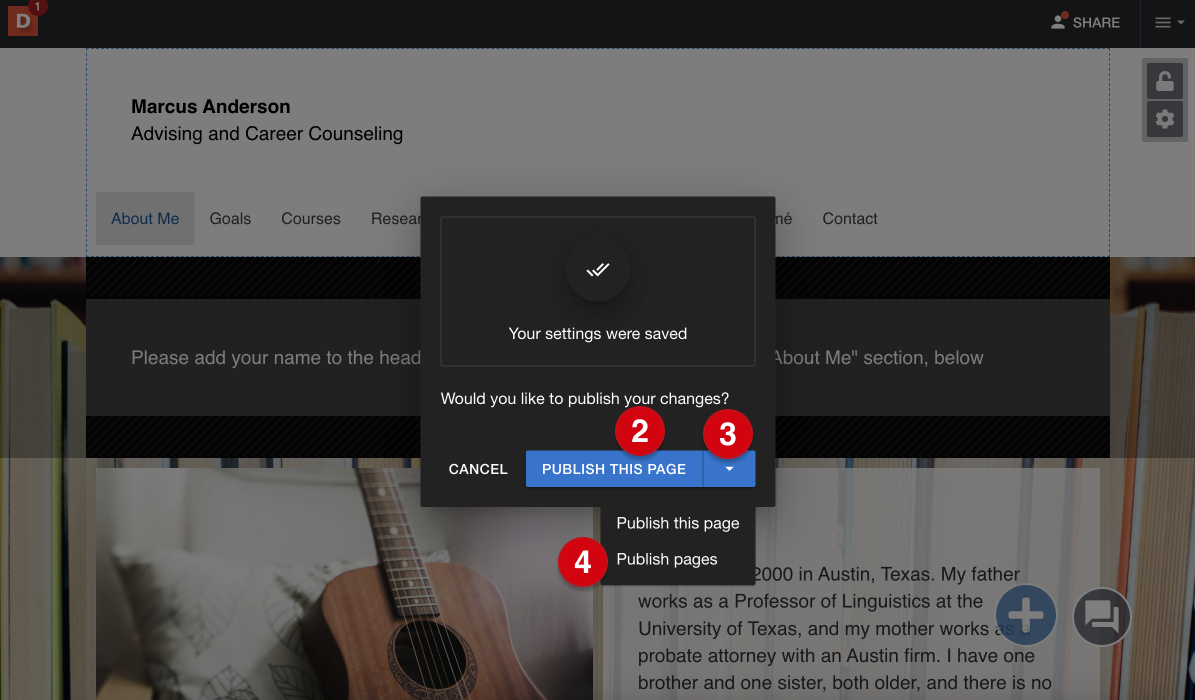Screen dimensions: 1195x700
Task: Open the hamburger menu in top bar
Action: pyautogui.click(x=1168, y=23)
